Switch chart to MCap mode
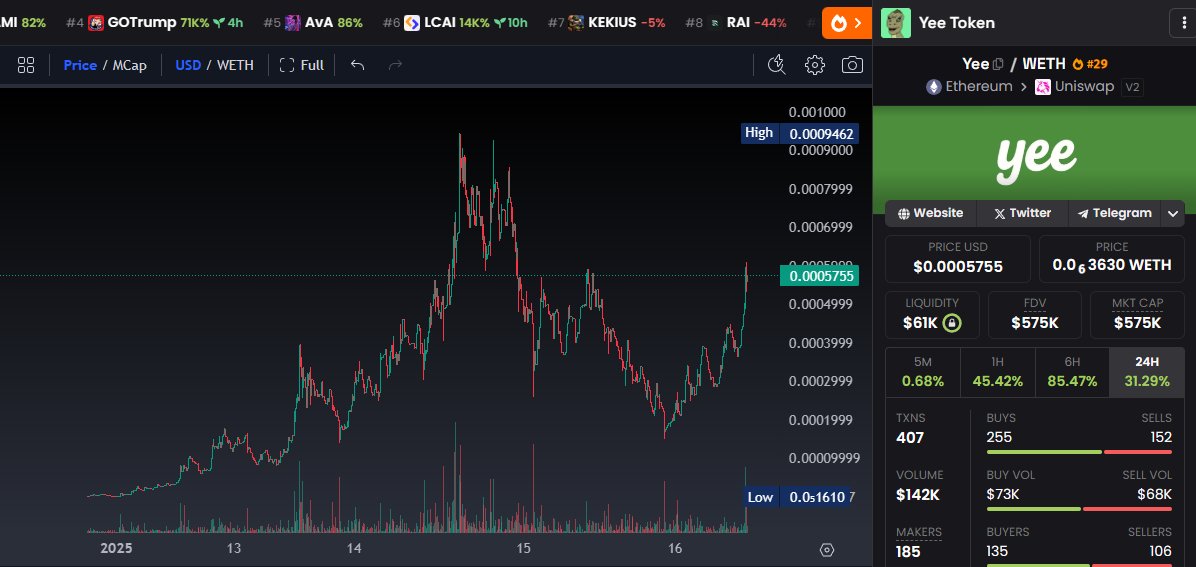This screenshot has width=1196, height=567. point(130,65)
